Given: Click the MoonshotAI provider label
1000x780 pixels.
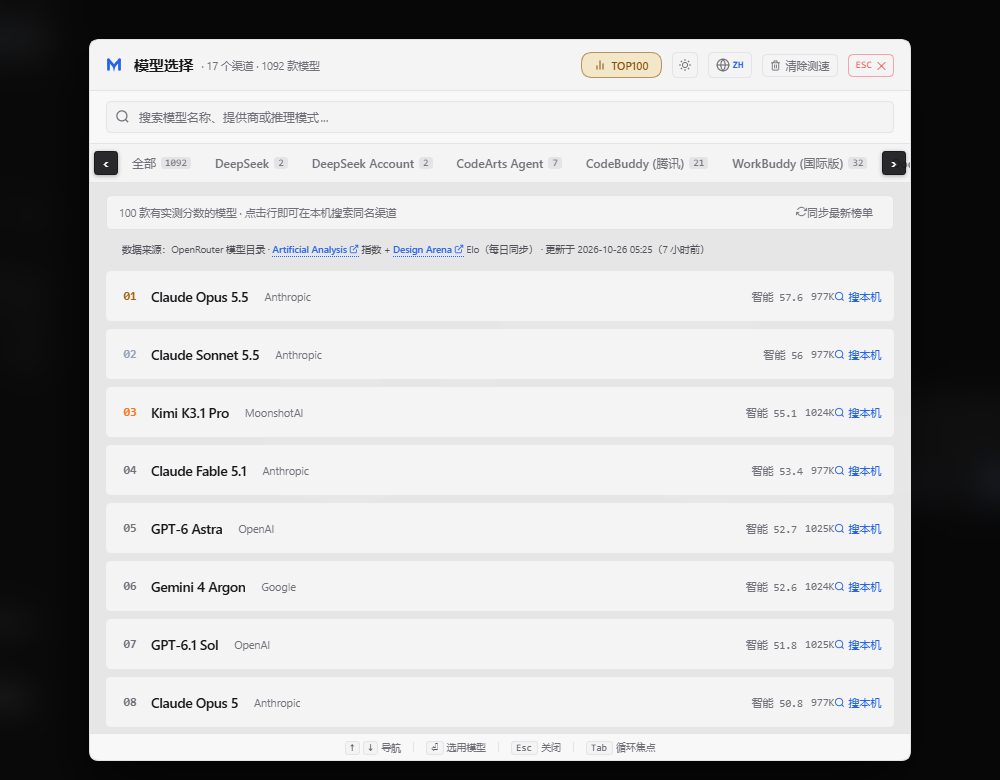Looking at the screenshot, I should (x=274, y=413).
